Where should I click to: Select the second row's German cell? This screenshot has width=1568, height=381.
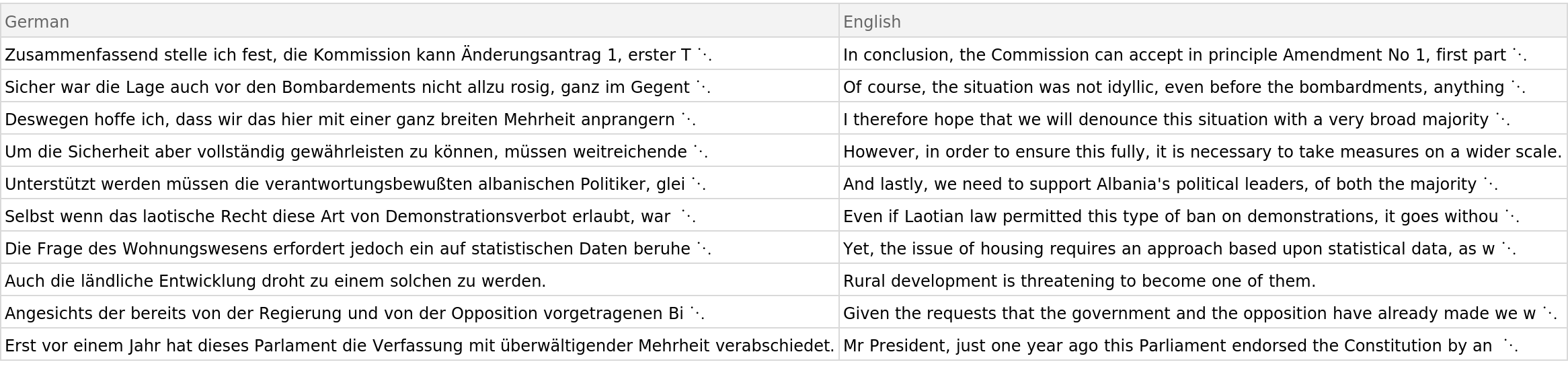[x=420, y=85]
